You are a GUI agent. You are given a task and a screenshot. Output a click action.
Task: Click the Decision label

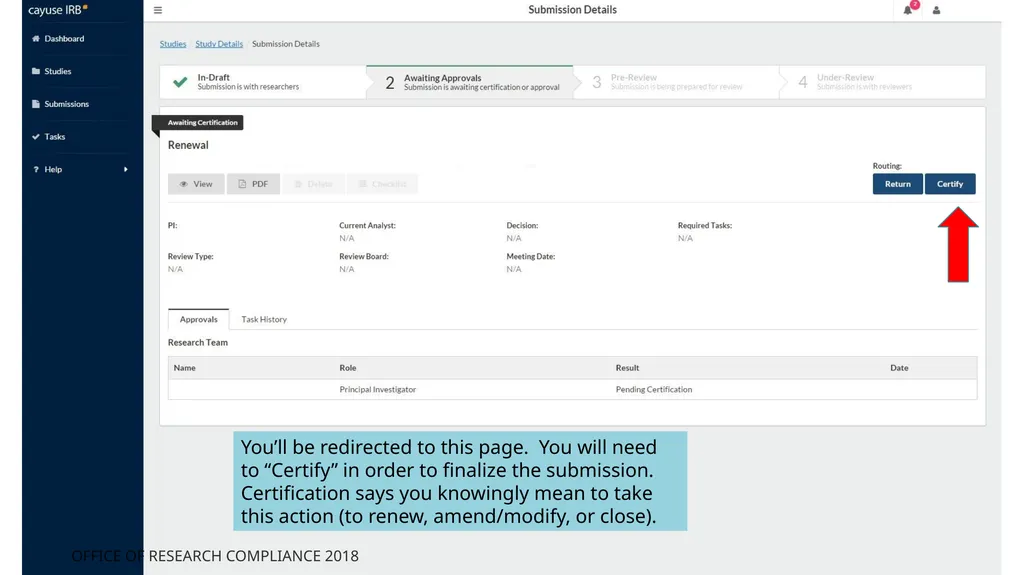[x=522, y=225]
